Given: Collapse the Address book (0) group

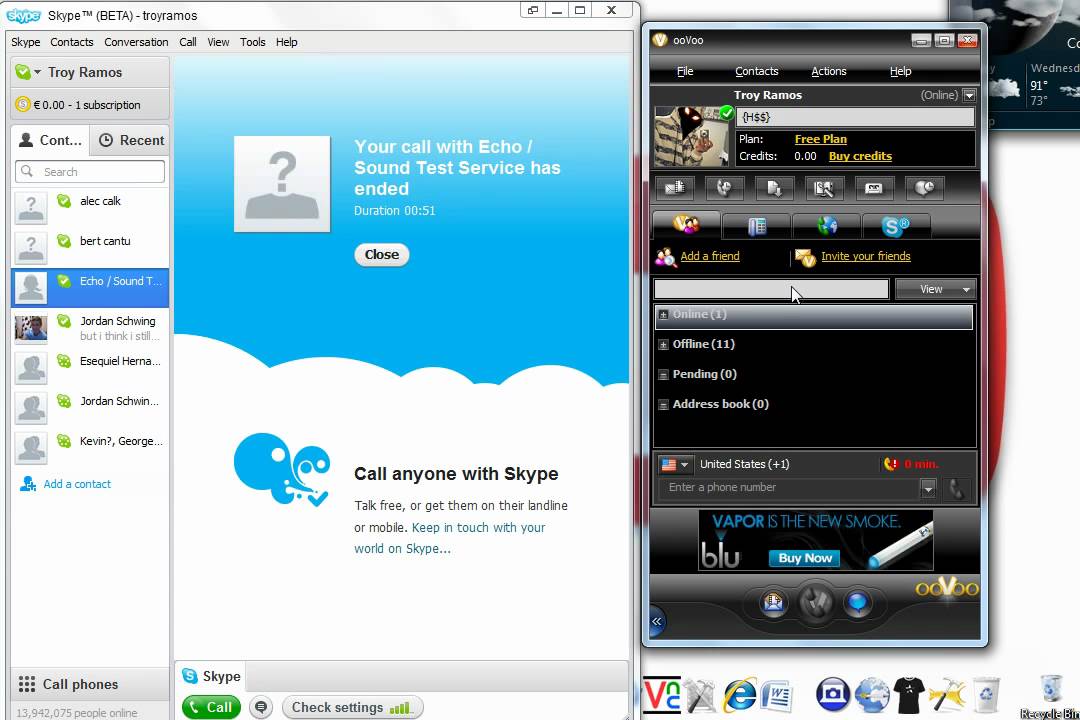Looking at the screenshot, I should [663, 405].
